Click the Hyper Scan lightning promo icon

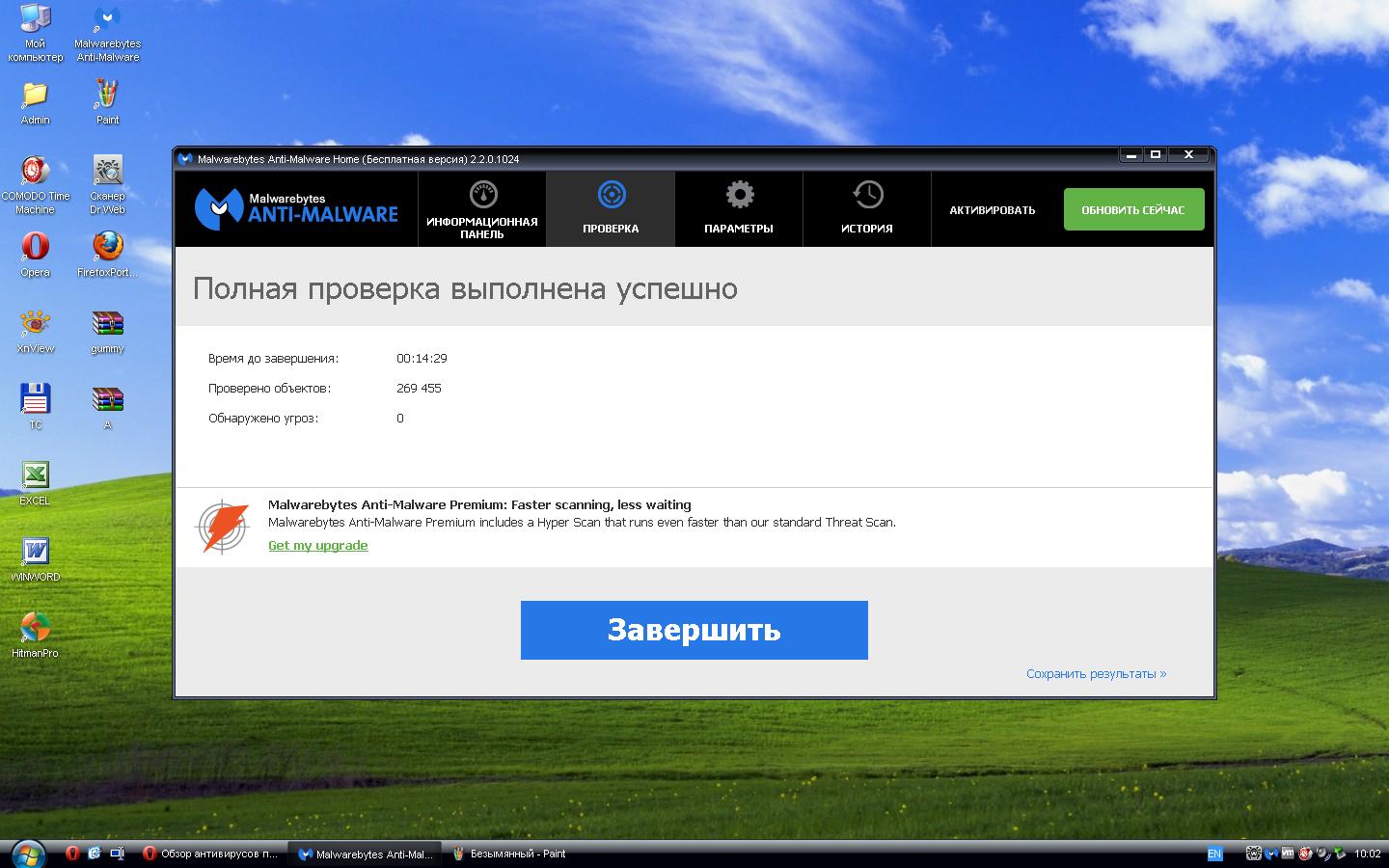223,526
